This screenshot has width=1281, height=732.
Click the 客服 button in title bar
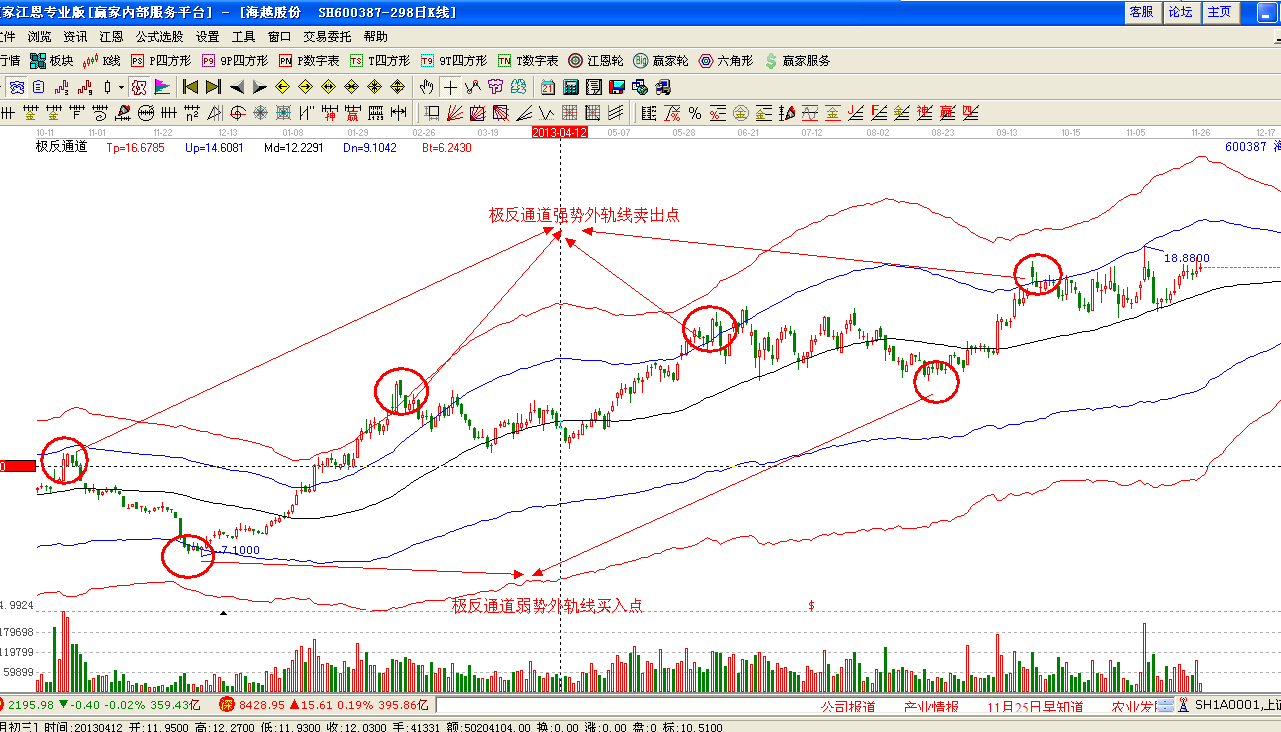point(1141,12)
